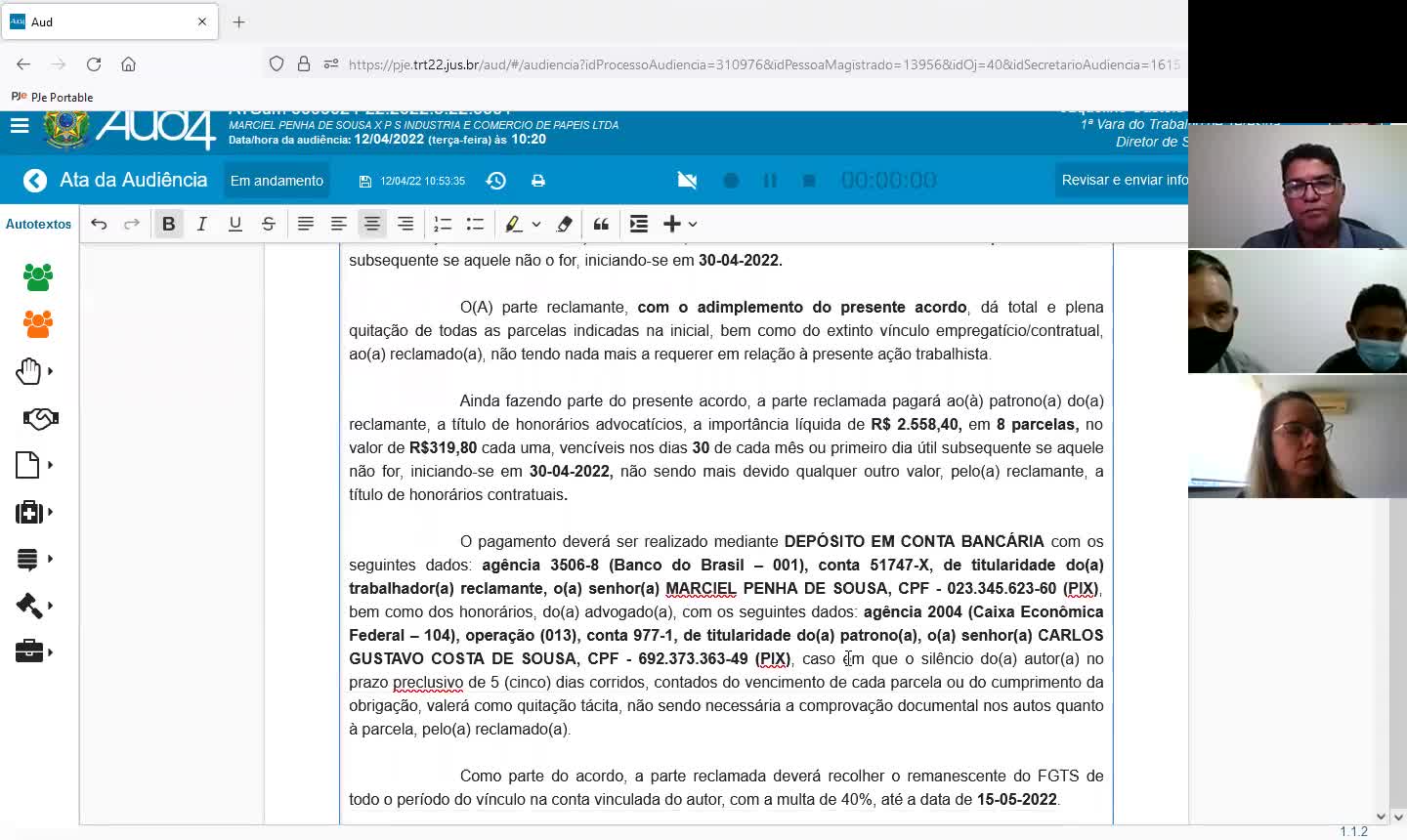Expand the document page autotext menu
Image resolution: width=1407 pixels, height=840 pixels.
click(33, 465)
